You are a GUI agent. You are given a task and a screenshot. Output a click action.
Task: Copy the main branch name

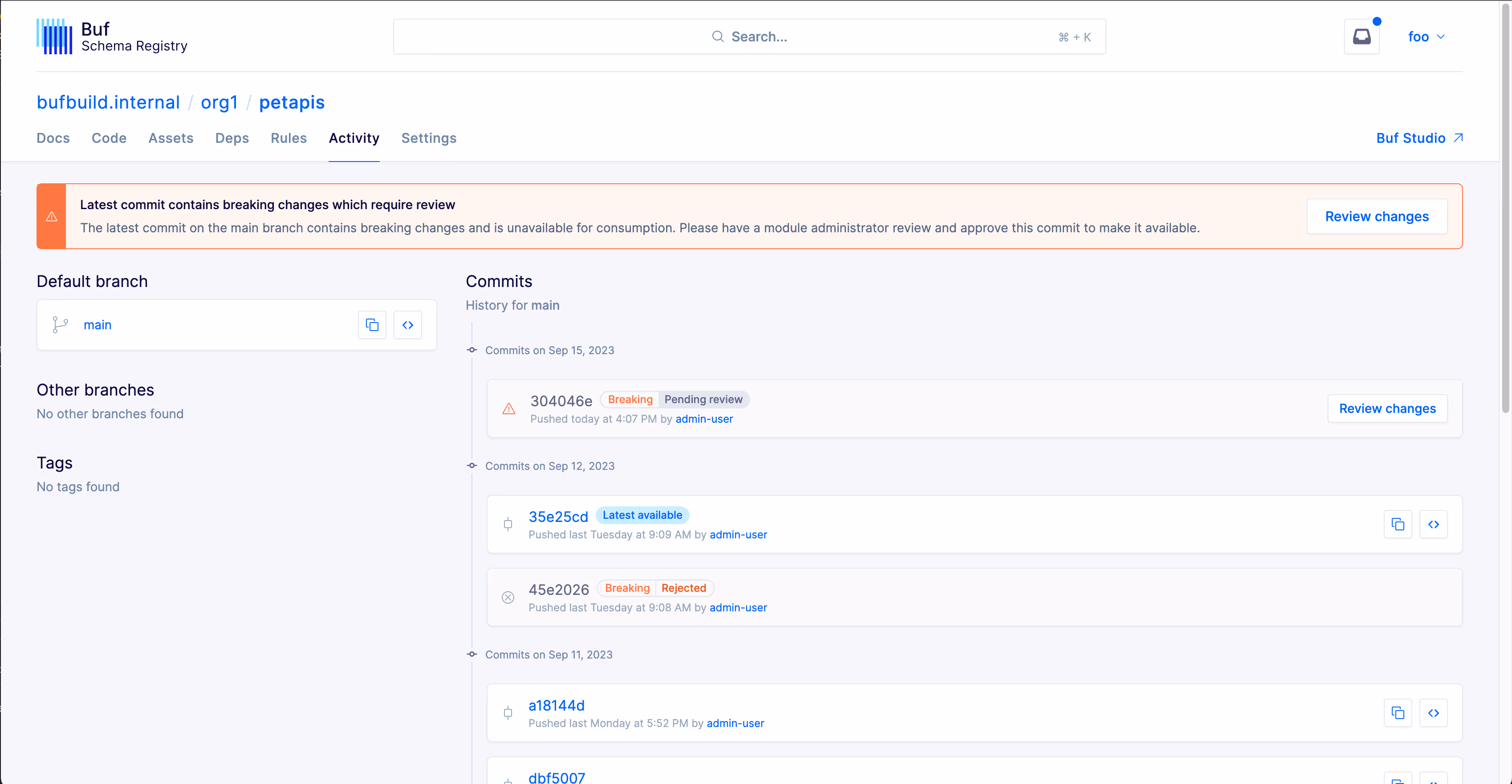(x=372, y=325)
